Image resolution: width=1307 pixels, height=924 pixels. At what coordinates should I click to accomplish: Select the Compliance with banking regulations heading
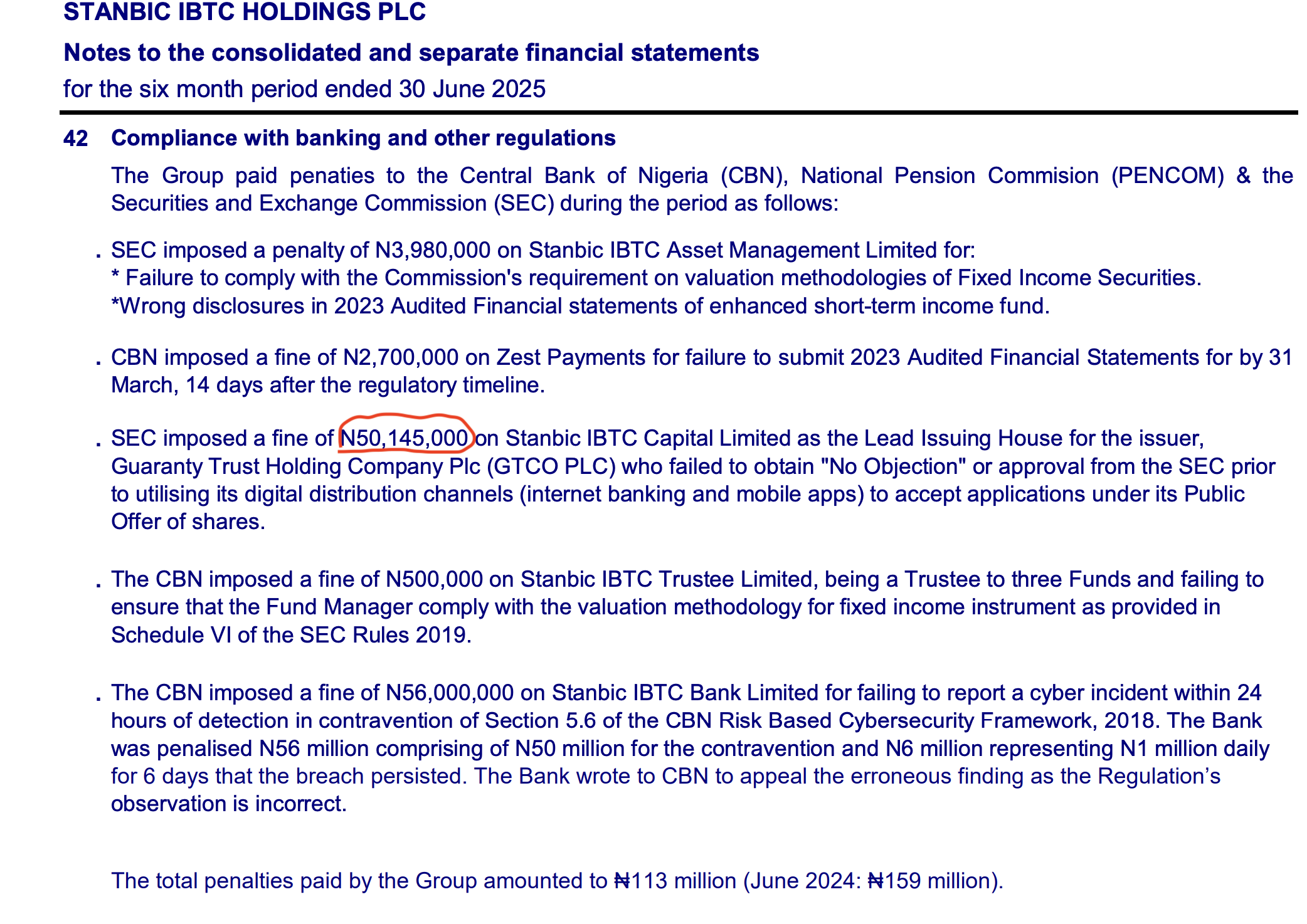363,139
